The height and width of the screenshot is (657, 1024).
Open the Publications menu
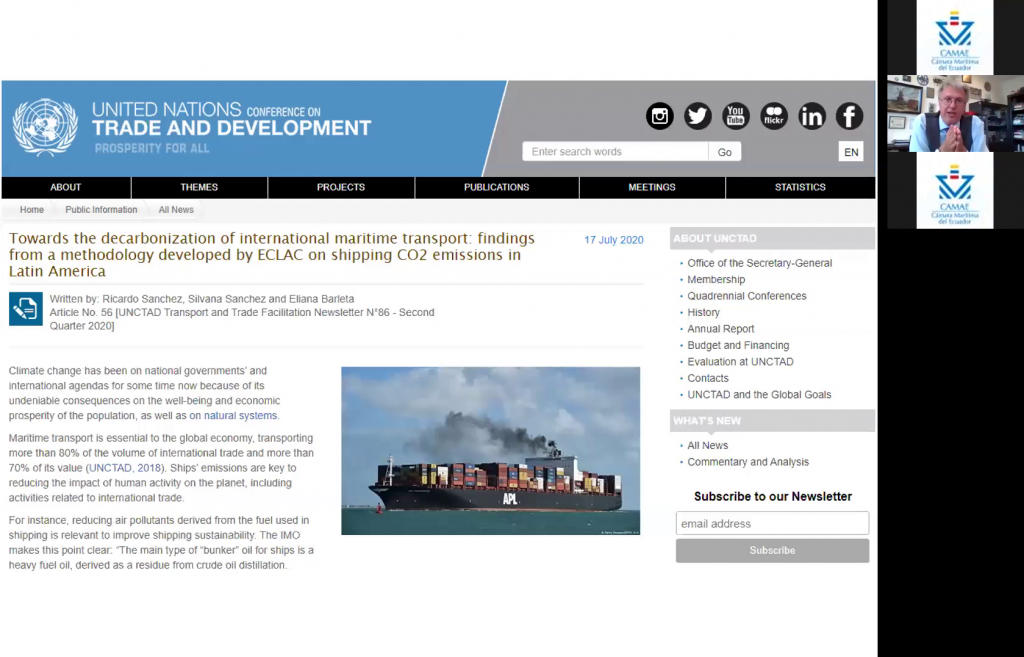point(496,187)
